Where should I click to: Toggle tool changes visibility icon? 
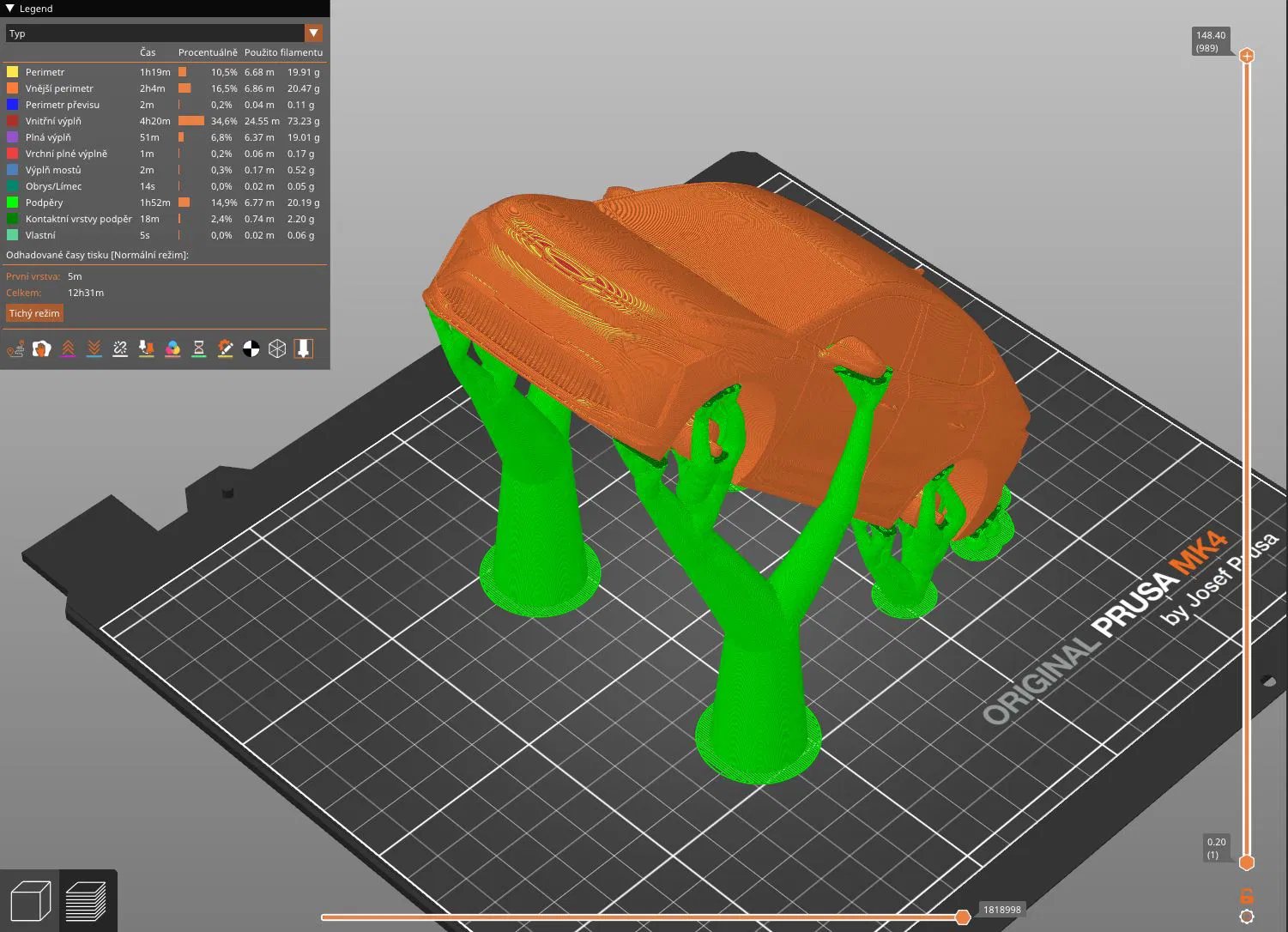[147, 348]
